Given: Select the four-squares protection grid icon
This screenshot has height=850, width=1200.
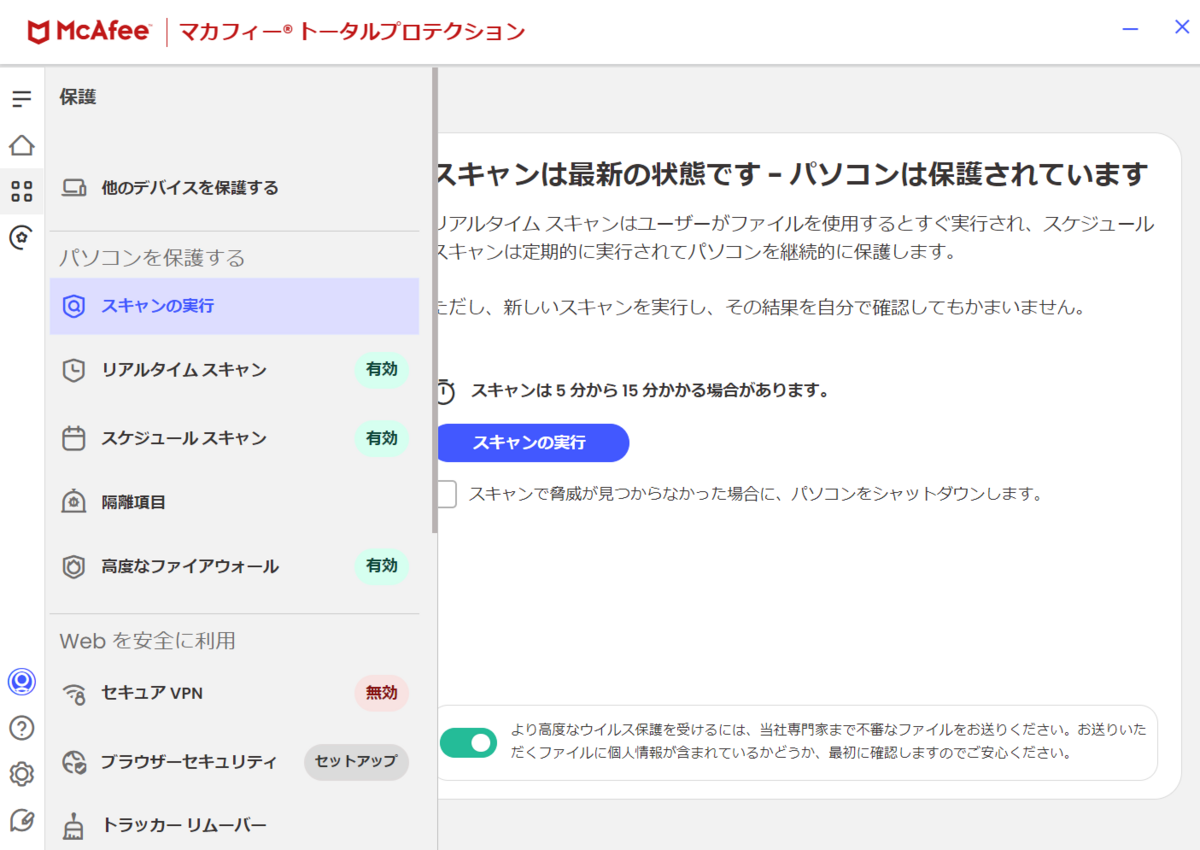Looking at the screenshot, I should [22, 191].
